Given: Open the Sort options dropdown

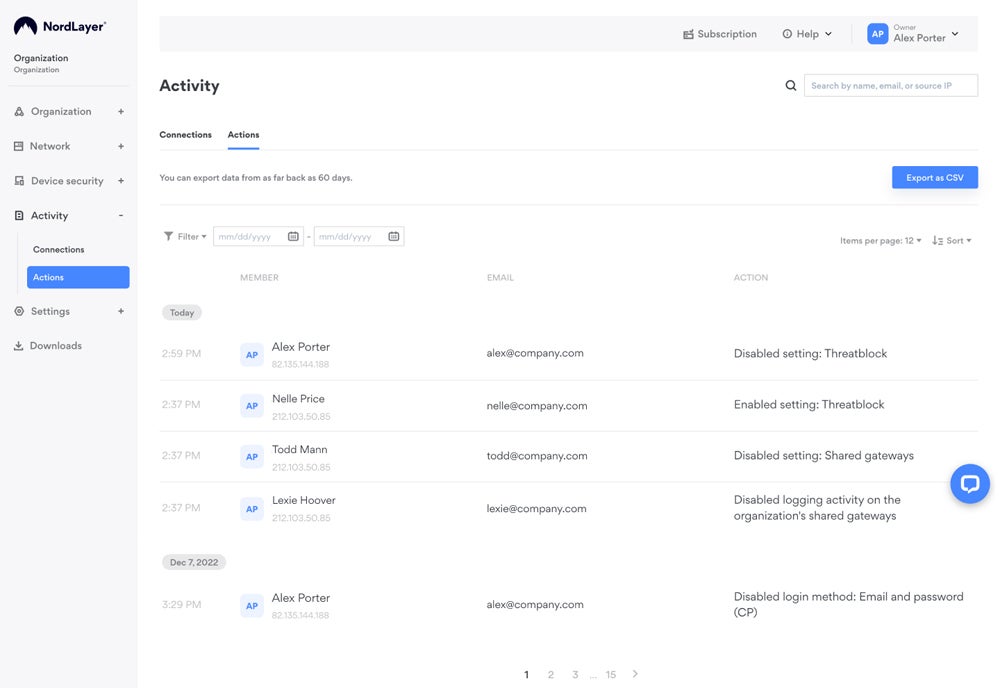Looking at the screenshot, I should [952, 240].
